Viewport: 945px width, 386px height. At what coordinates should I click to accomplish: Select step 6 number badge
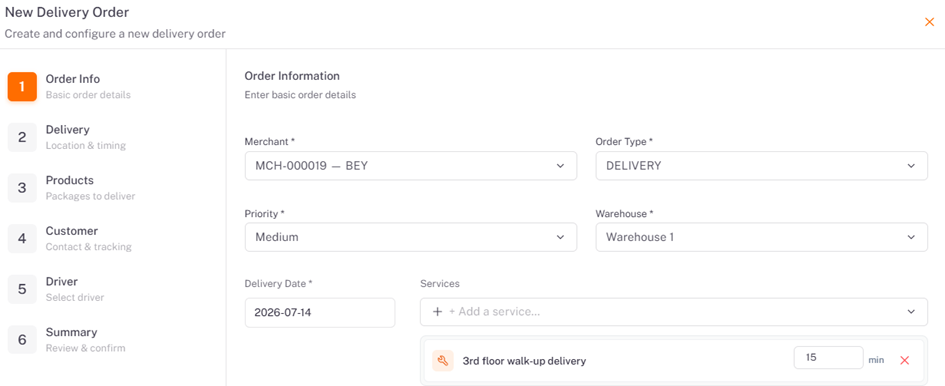pyautogui.click(x=22, y=340)
